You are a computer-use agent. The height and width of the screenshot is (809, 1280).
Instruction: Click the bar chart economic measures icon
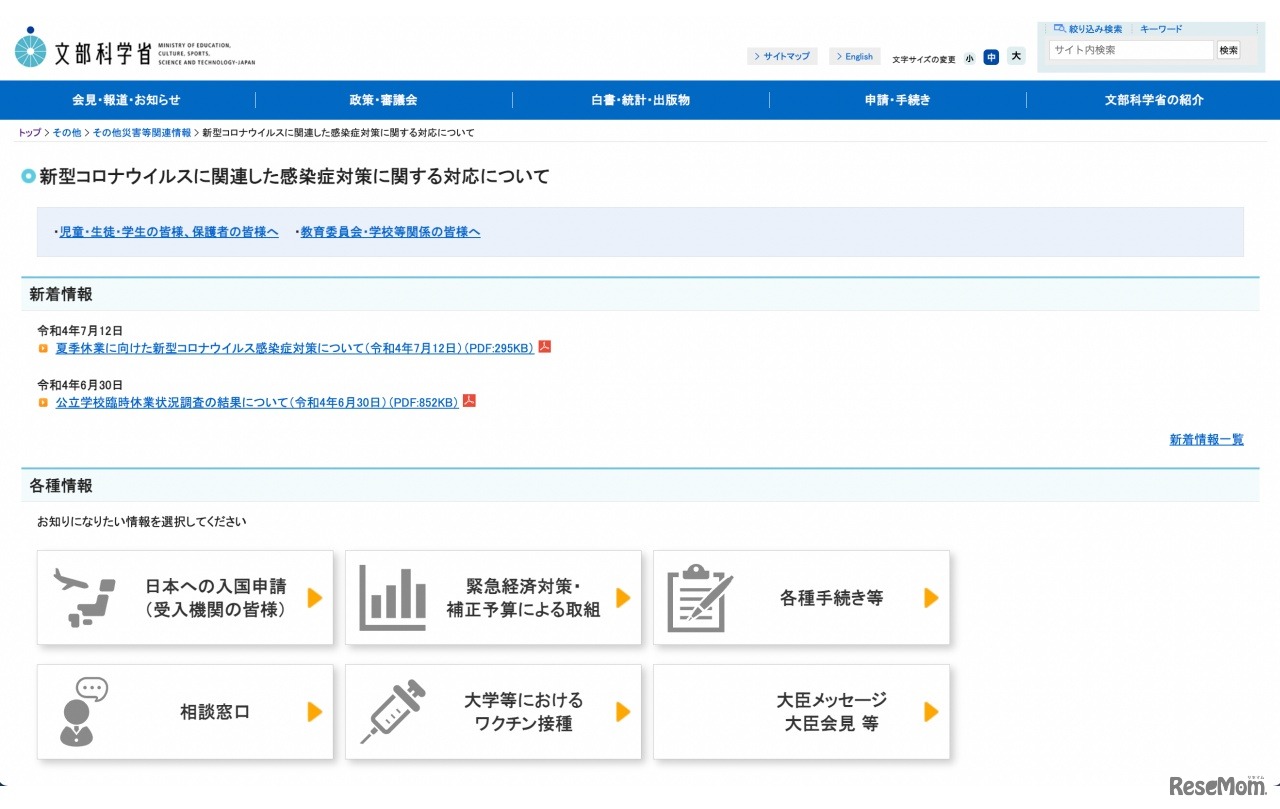(x=392, y=596)
